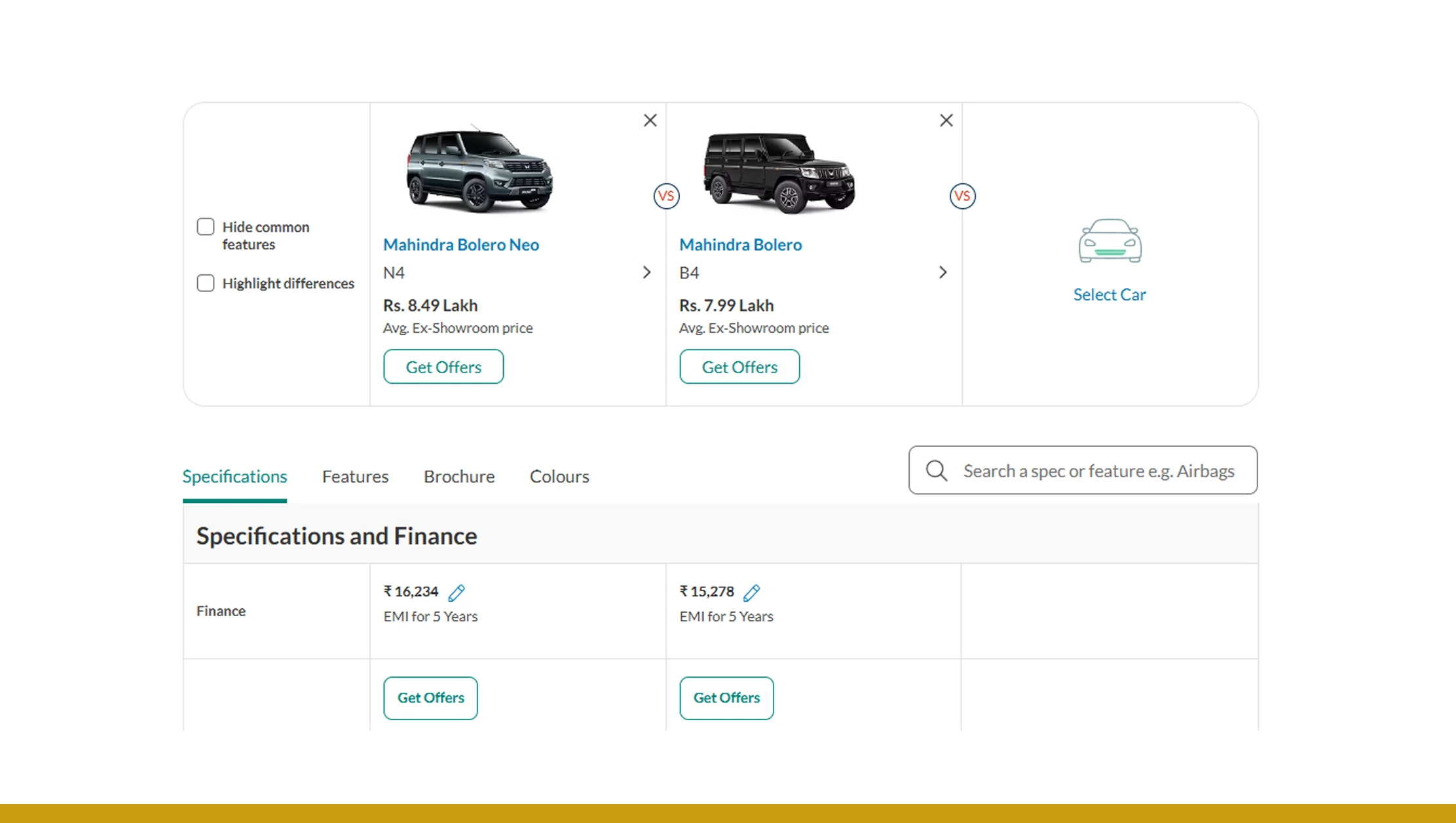Click the Select Car link
The image size is (1456, 823).
coord(1110,295)
